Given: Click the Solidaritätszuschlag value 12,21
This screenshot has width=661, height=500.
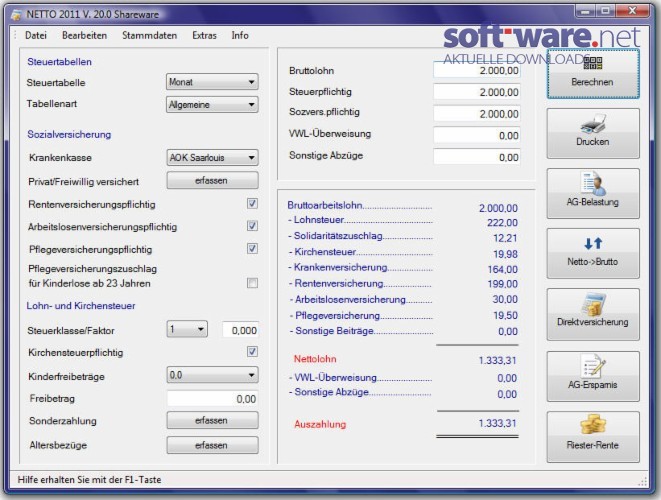Looking at the screenshot, I should (x=505, y=238).
